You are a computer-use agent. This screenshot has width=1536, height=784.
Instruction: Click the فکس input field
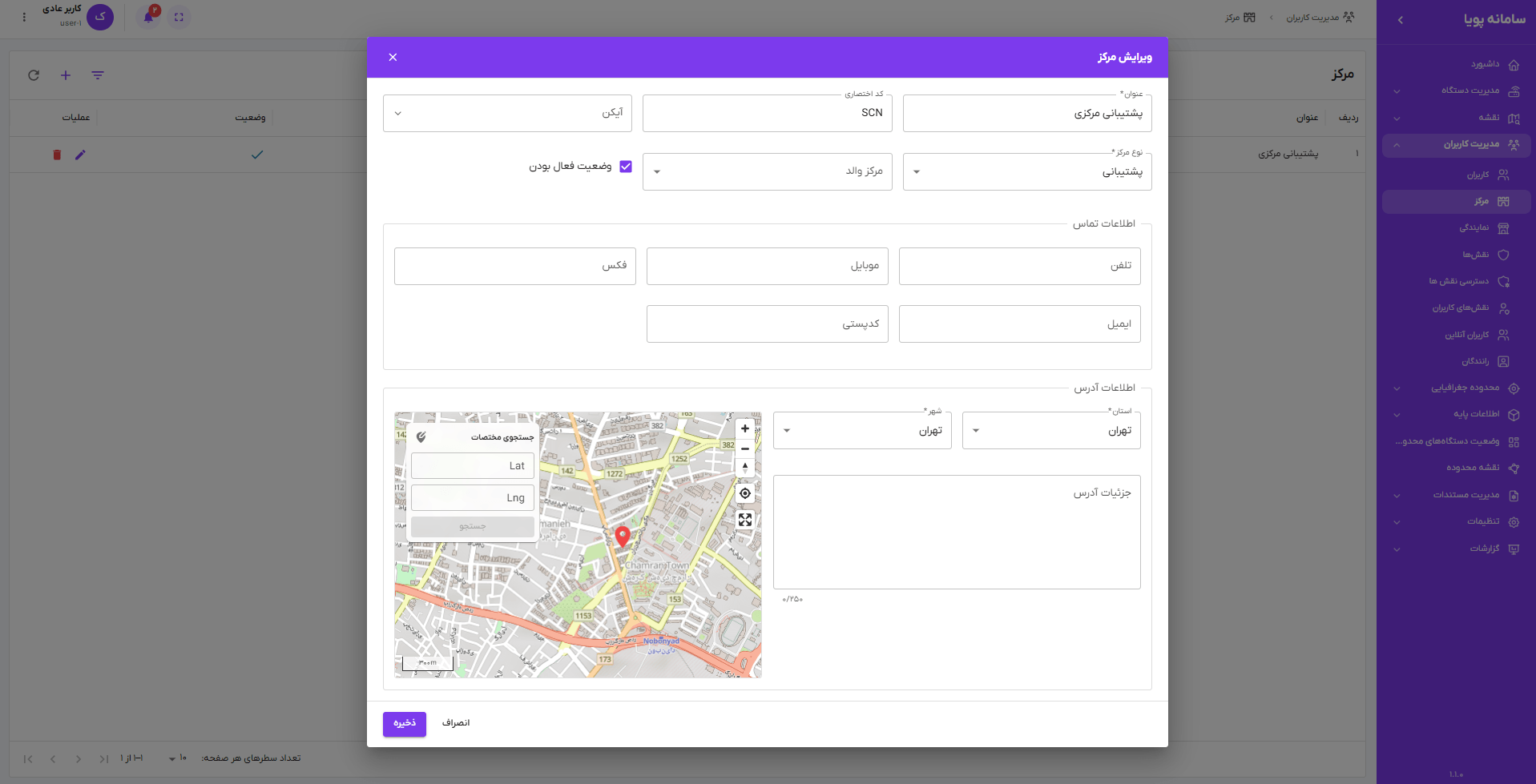[515, 266]
